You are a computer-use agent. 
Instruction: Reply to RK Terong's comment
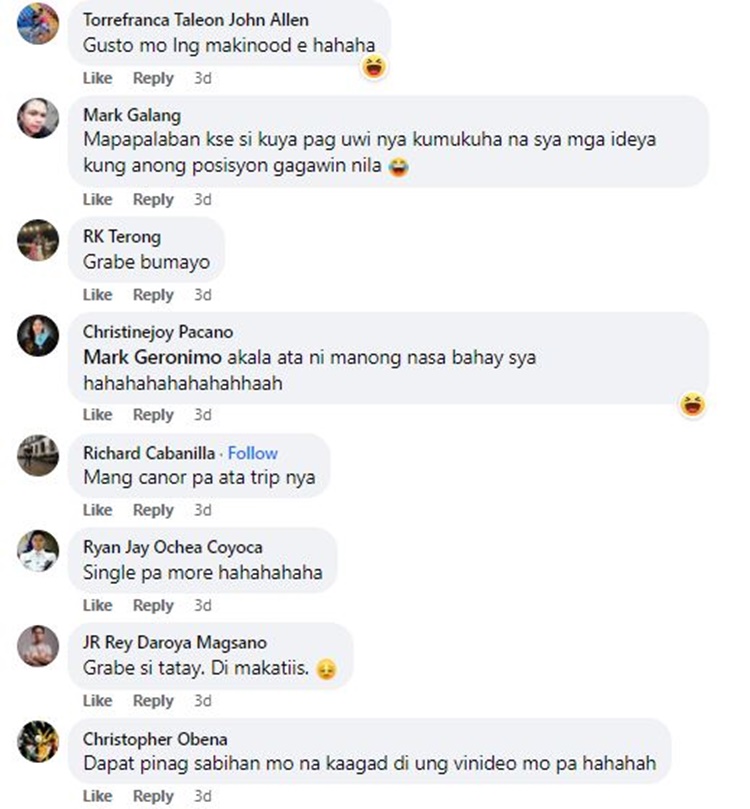[x=153, y=295]
